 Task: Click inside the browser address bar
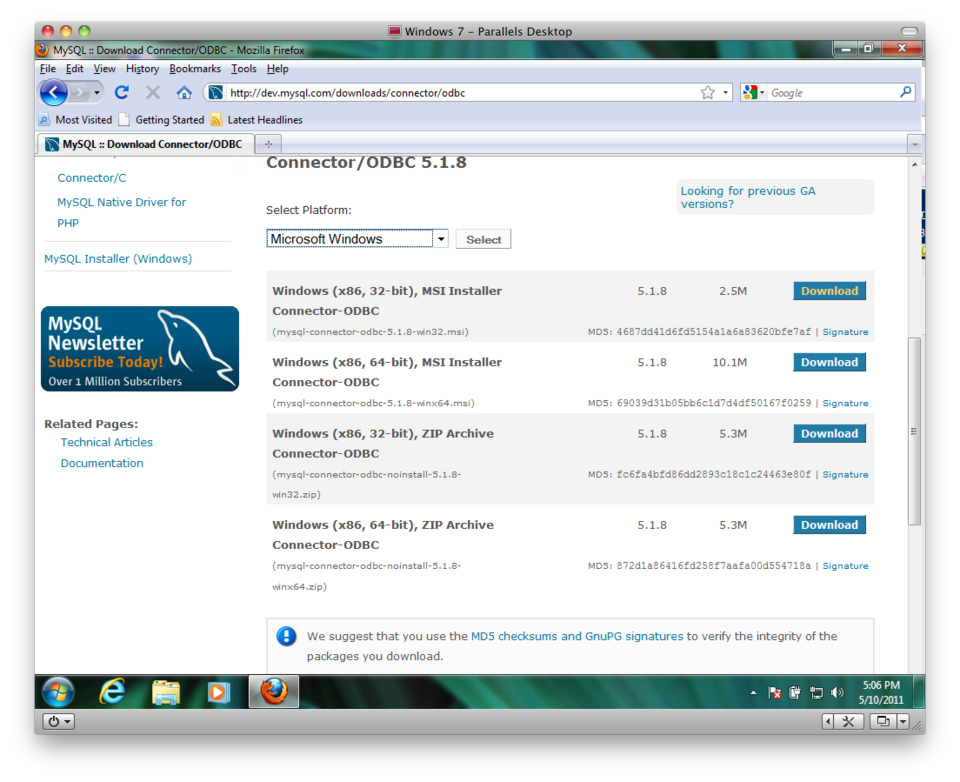pos(450,92)
